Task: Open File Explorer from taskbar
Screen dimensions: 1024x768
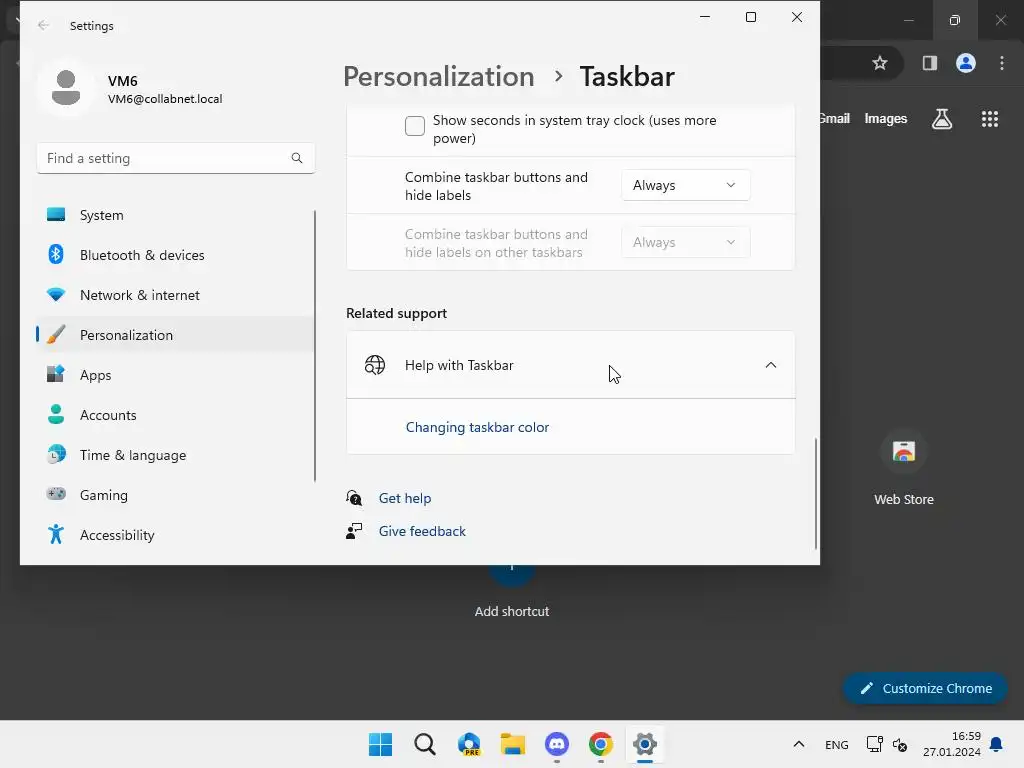Action: [513, 744]
